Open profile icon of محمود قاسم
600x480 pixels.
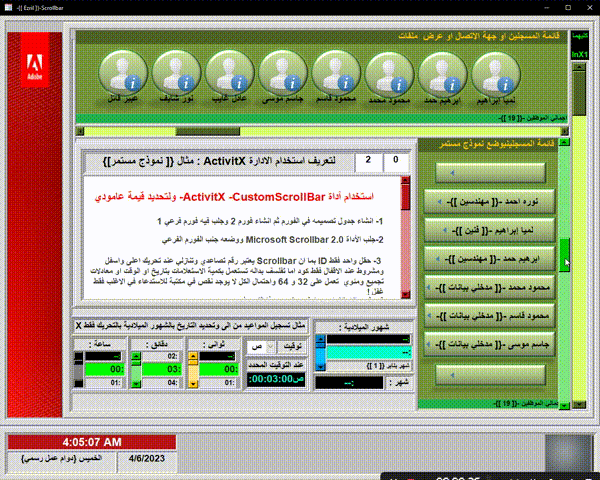click(336, 73)
